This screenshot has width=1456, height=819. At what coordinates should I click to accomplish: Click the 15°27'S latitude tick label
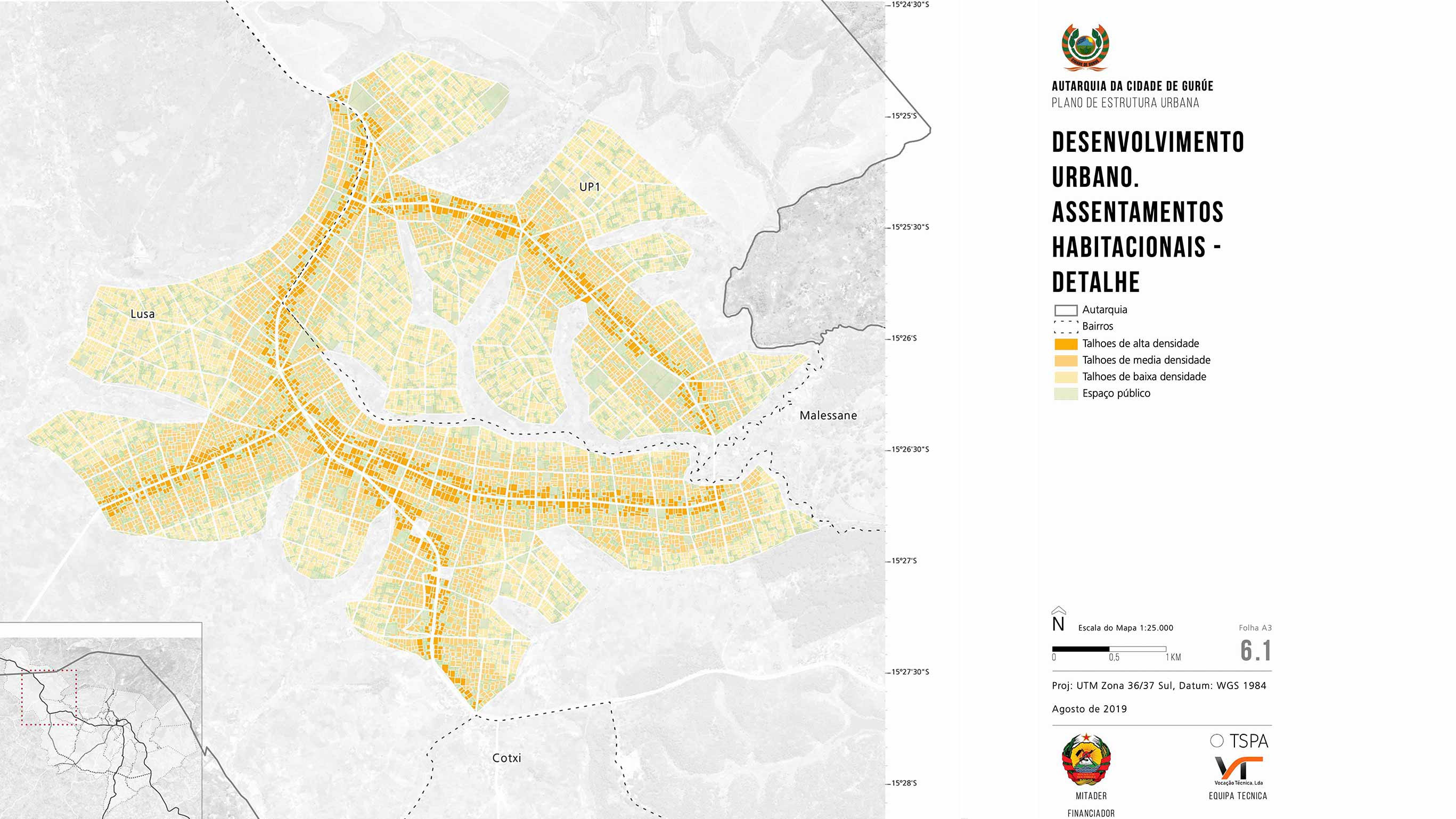pyautogui.click(x=904, y=561)
